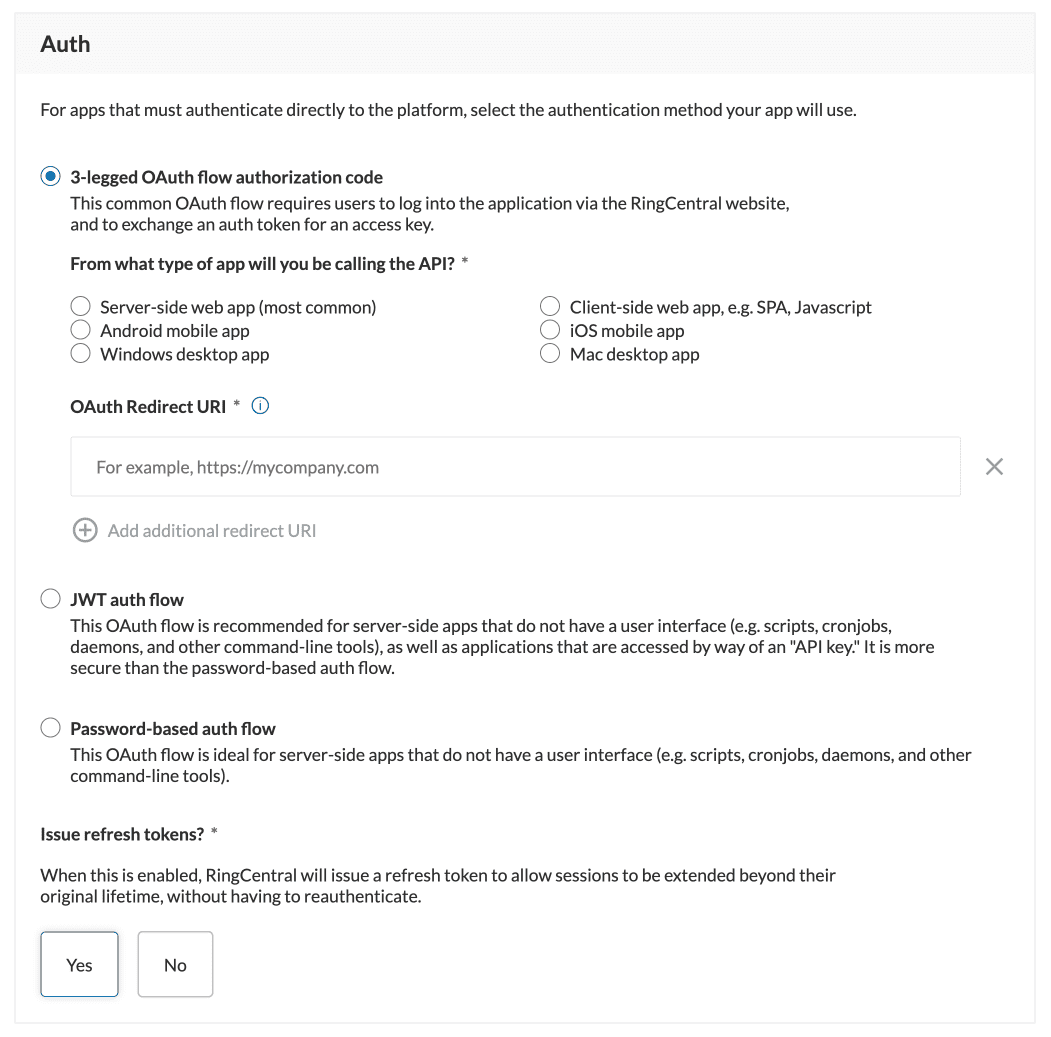
Task: Choose iOS mobile app type
Action: point(550,330)
